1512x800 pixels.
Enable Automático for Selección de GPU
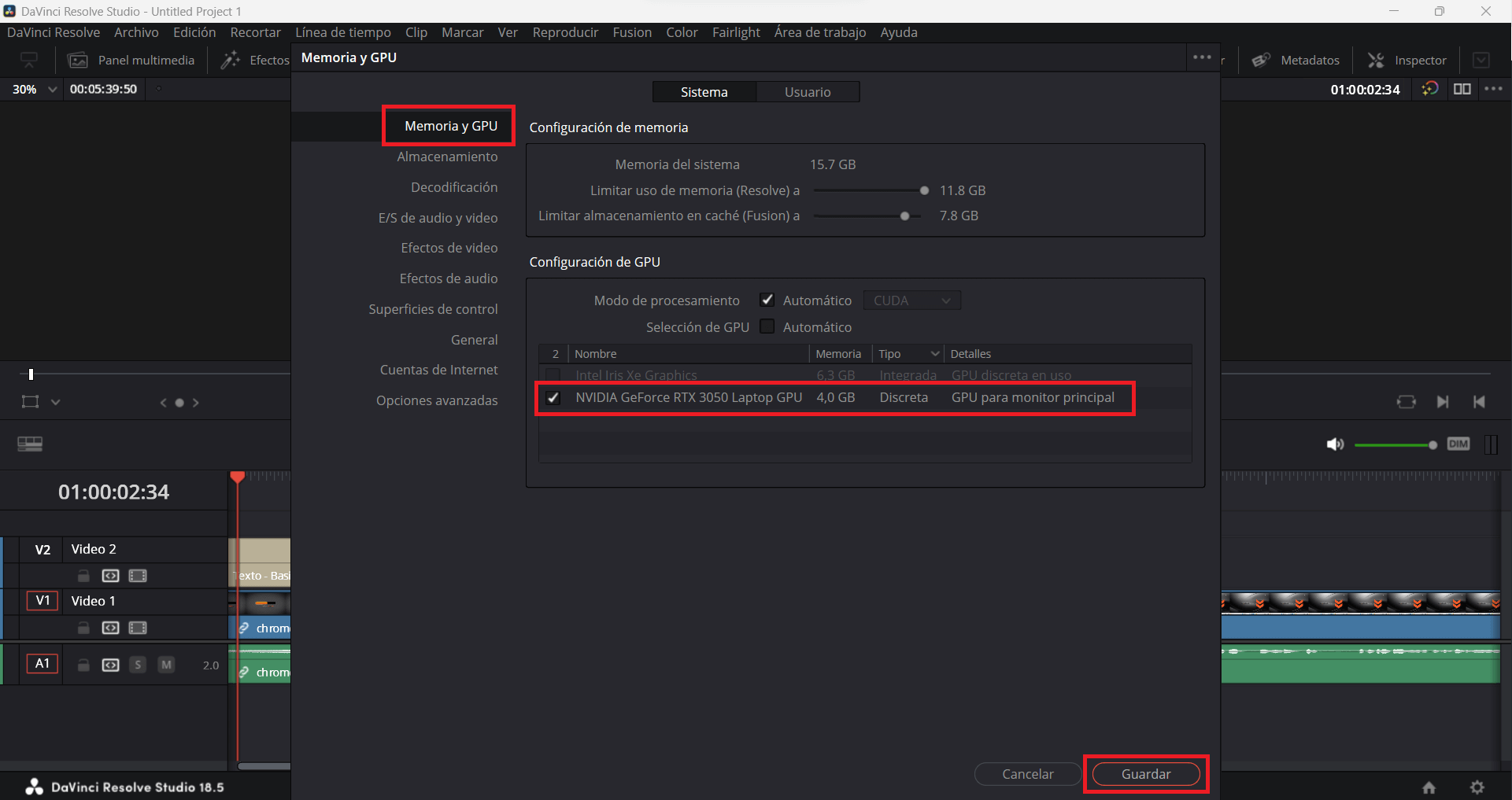(767, 326)
